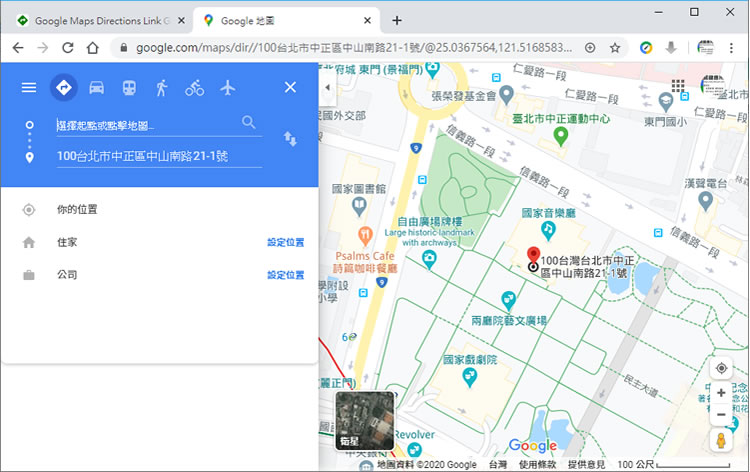
Task: Open Google account avatar on map
Action: point(712,86)
